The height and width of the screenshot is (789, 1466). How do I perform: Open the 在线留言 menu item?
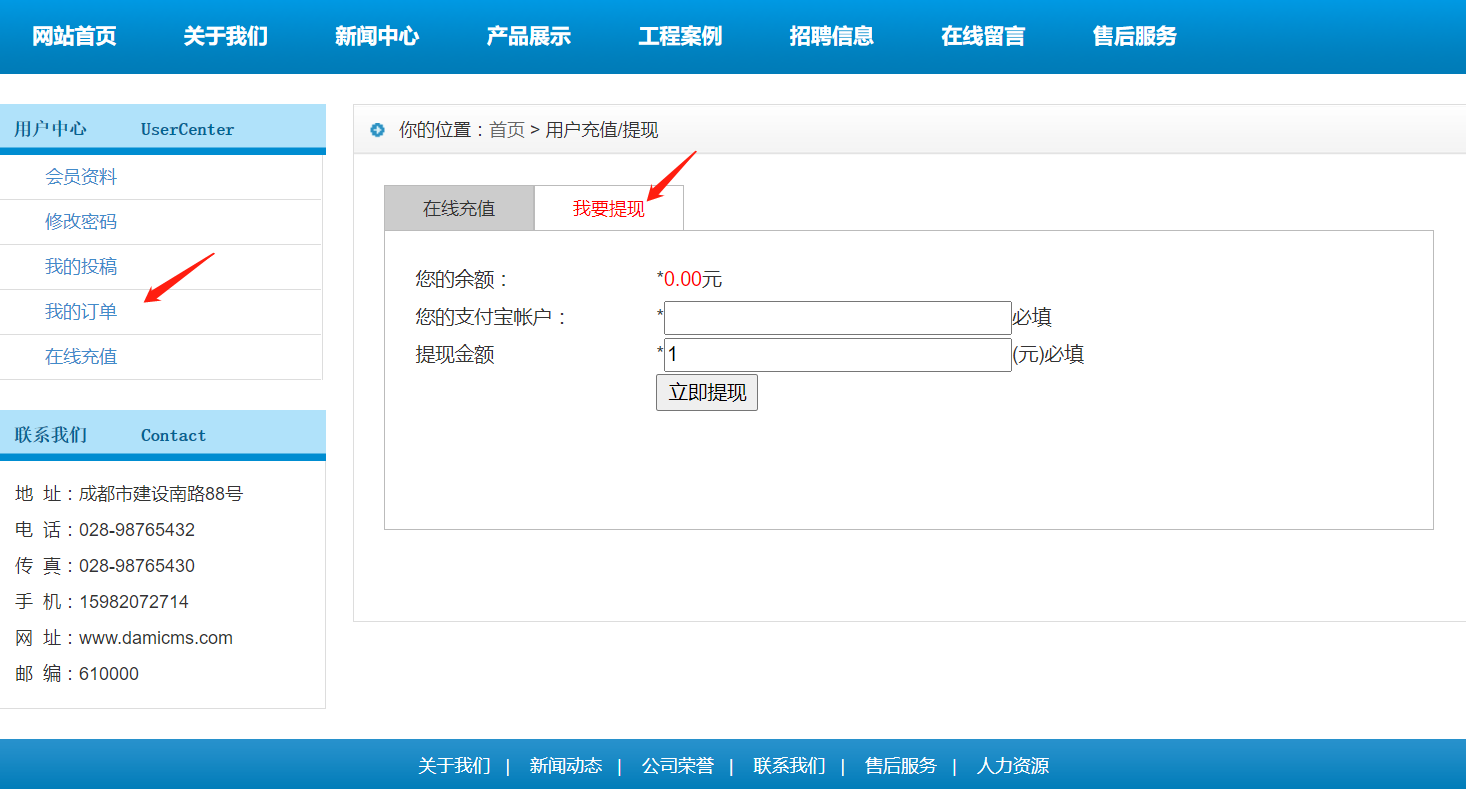(x=983, y=36)
